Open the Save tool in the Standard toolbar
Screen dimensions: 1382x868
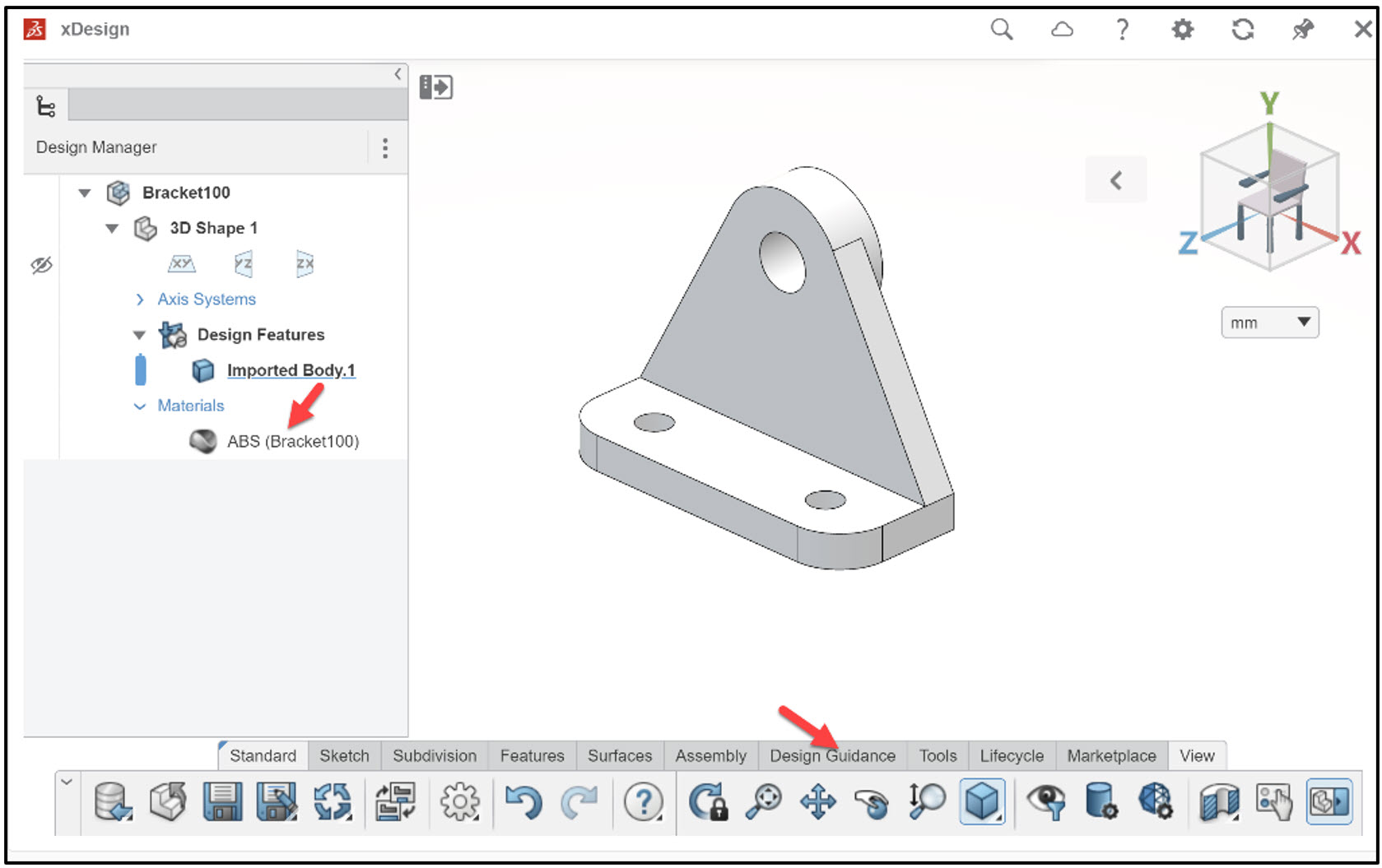coord(222,802)
